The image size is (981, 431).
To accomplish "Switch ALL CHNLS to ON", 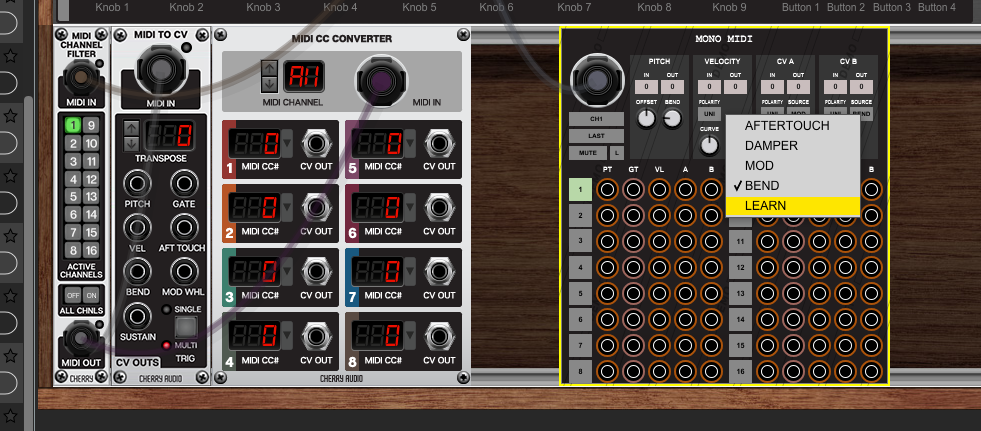I will [91, 295].
